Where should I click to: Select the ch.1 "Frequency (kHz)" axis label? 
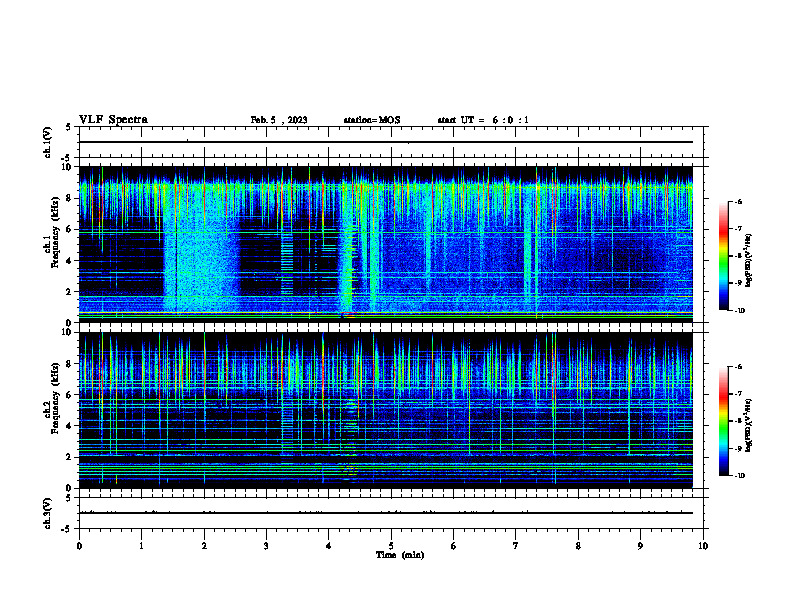point(56,230)
